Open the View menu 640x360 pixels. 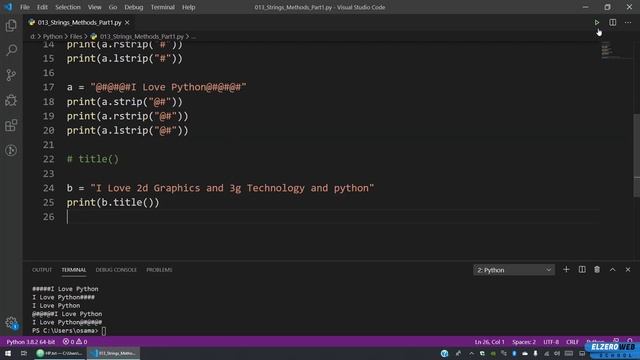coord(94,7)
